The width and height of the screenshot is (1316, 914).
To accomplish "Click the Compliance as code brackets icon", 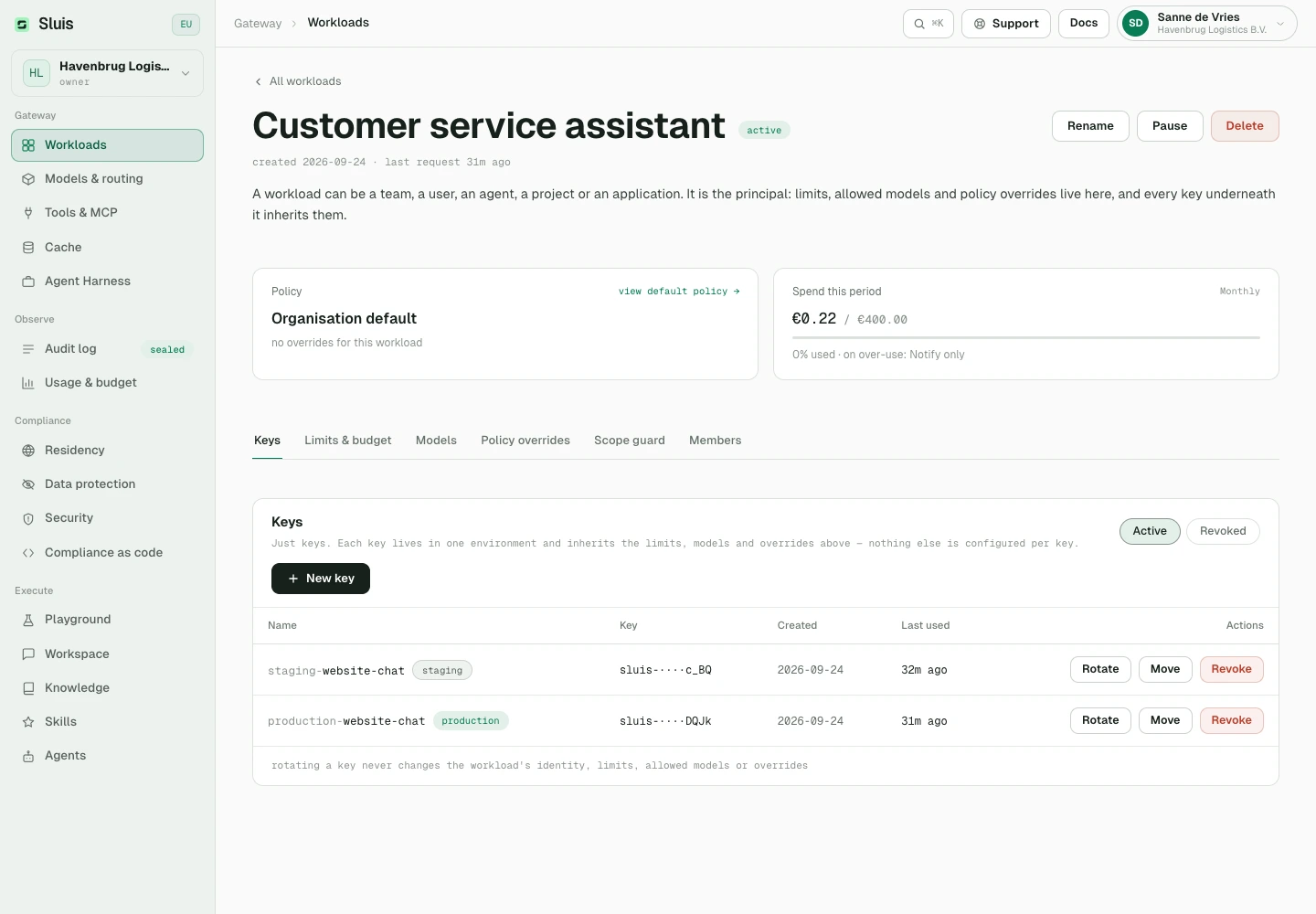I will pyautogui.click(x=28, y=553).
